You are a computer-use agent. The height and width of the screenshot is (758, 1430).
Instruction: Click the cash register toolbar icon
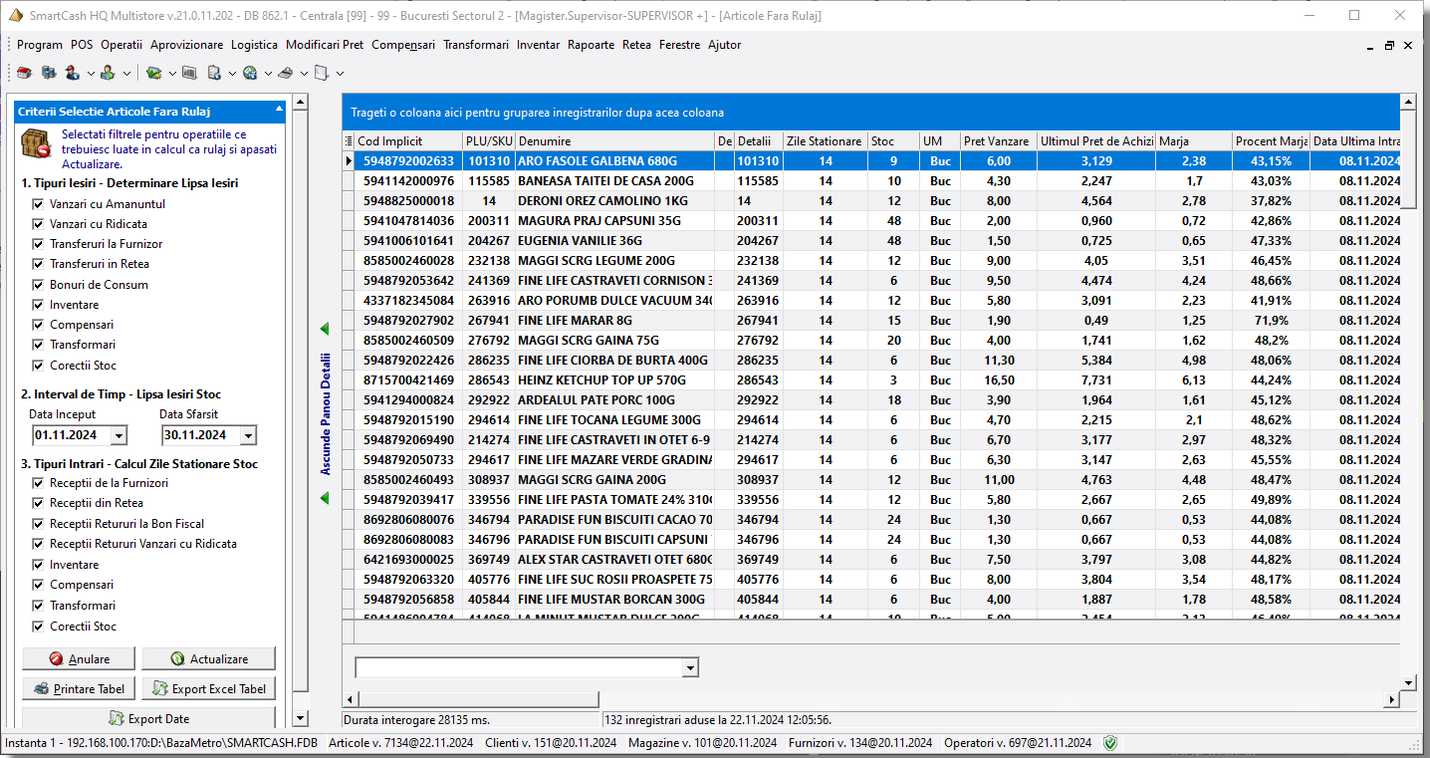pos(285,73)
